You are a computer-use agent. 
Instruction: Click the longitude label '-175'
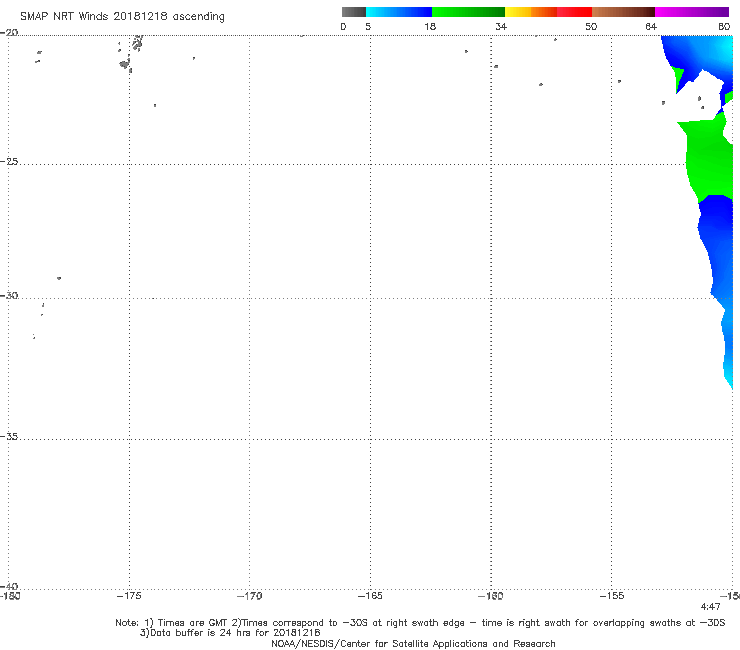129,596
